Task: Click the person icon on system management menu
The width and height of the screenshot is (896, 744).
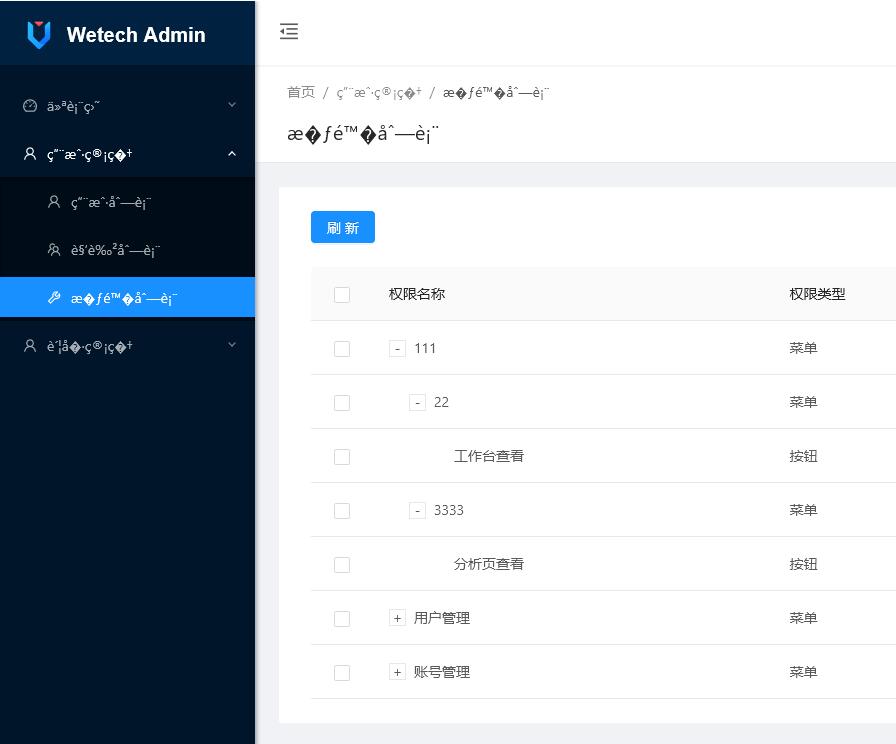Action: point(28,154)
